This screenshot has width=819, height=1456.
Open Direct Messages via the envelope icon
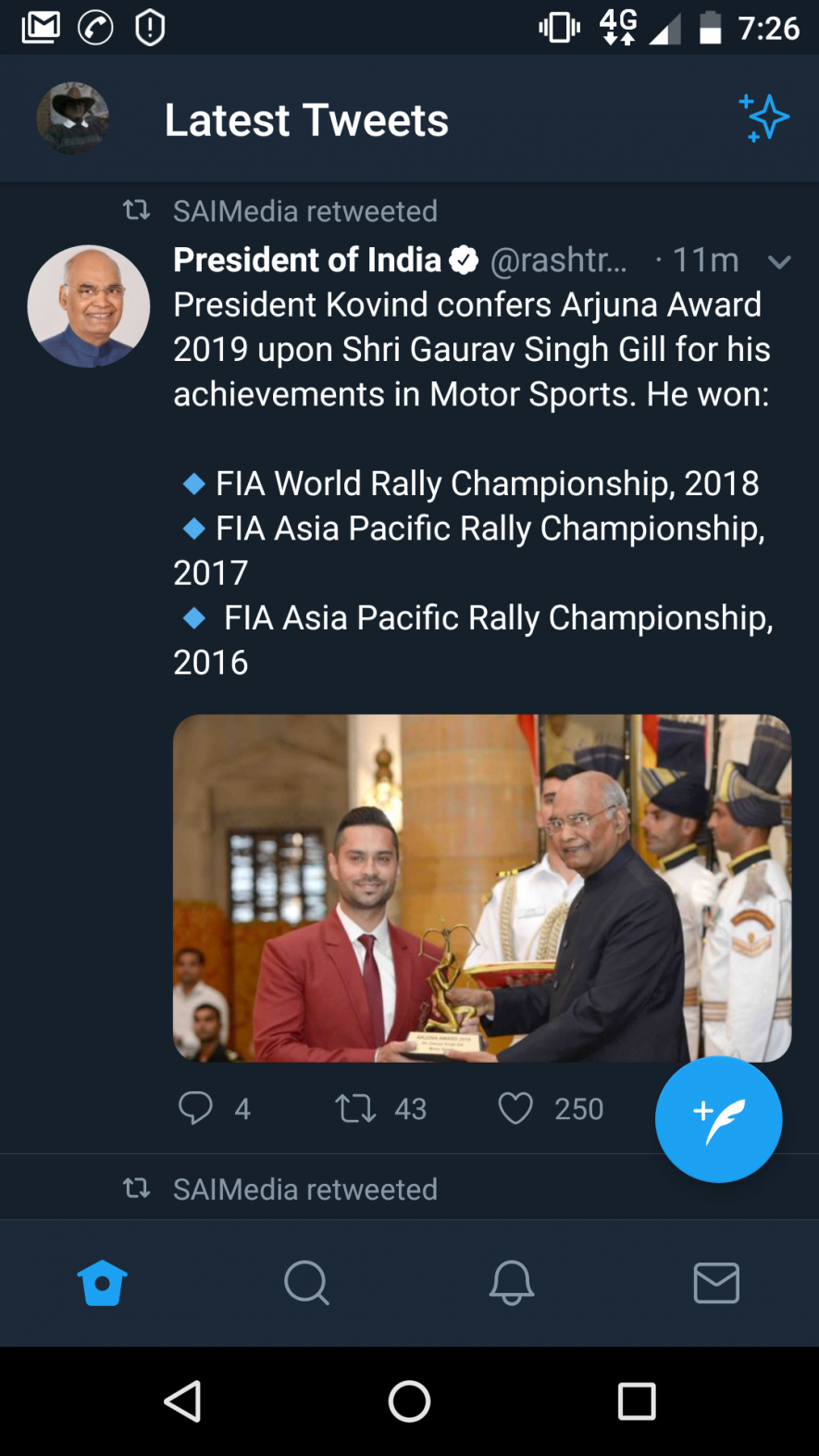(716, 1283)
